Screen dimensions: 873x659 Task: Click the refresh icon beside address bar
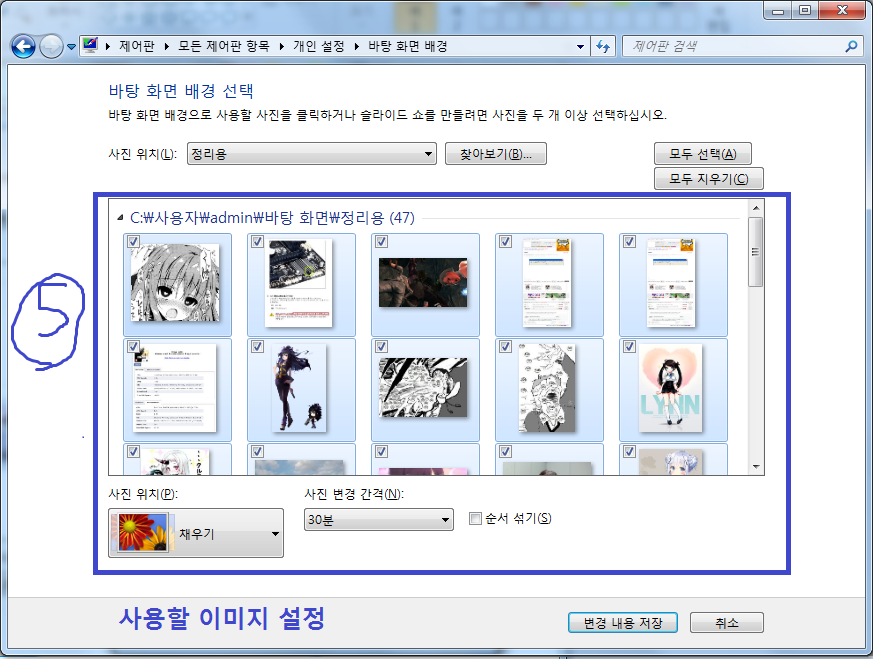pos(604,46)
